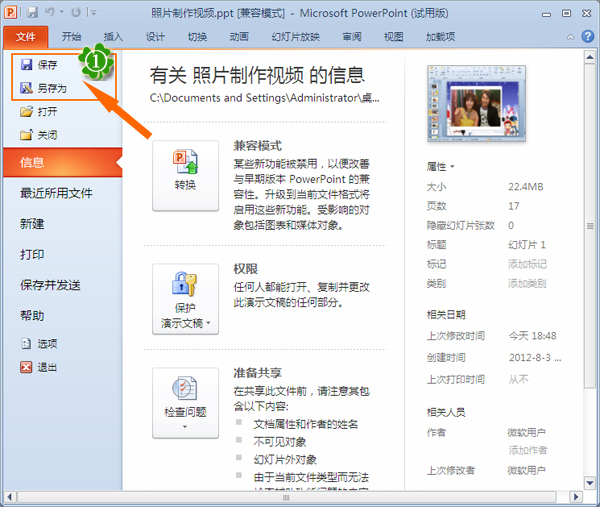
Task: Click the 权限 heading text
Action: [245, 269]
